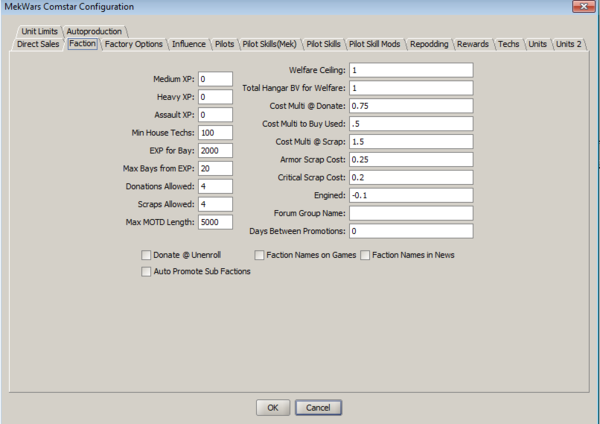Image resolution: width=600 pixels, height=424 pixels.
Task: Click the OK button
Action: coord(272,408)
